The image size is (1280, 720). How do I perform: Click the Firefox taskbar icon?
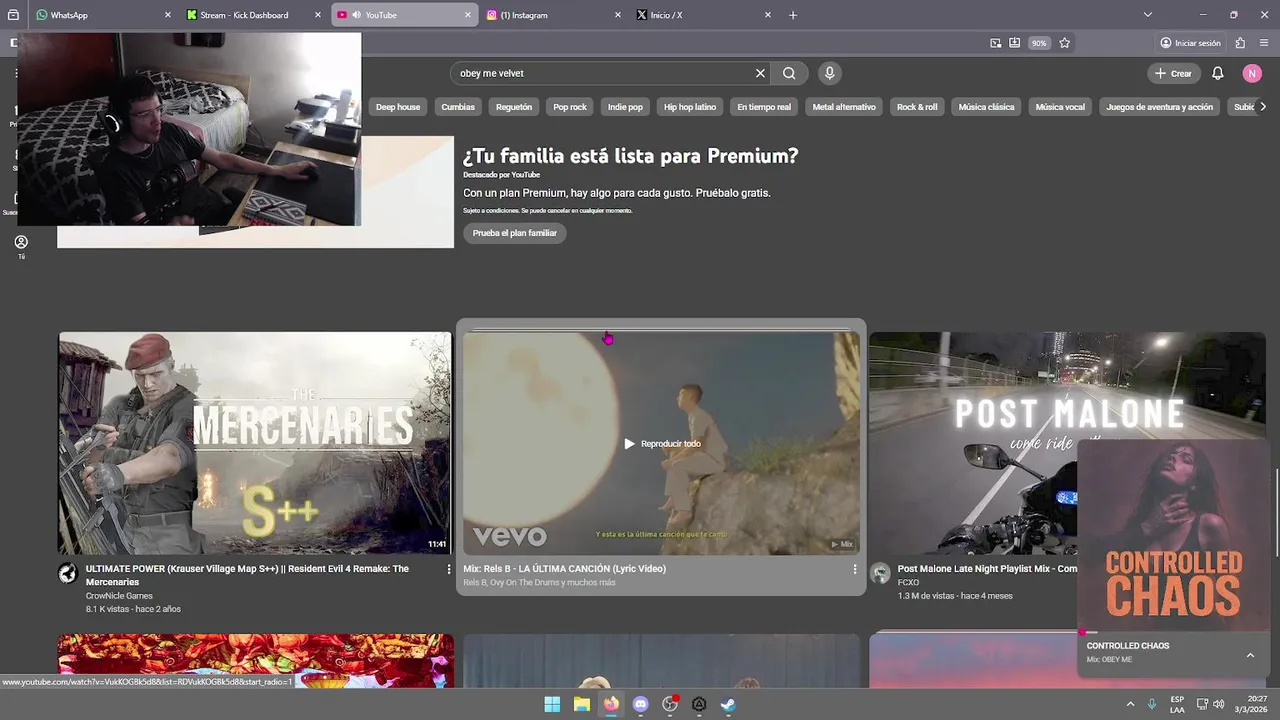tap(611, 704)
